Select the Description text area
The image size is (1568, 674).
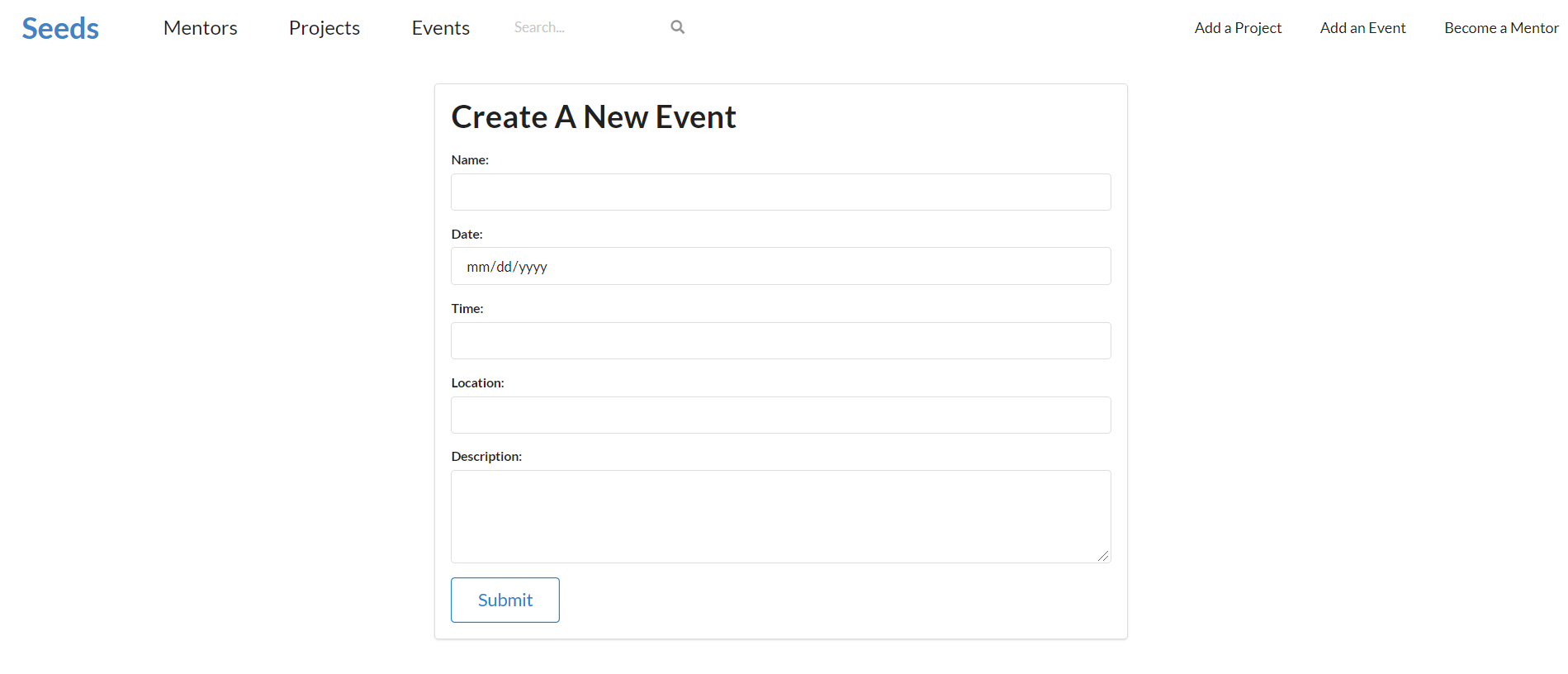click(x=781, y=516)
